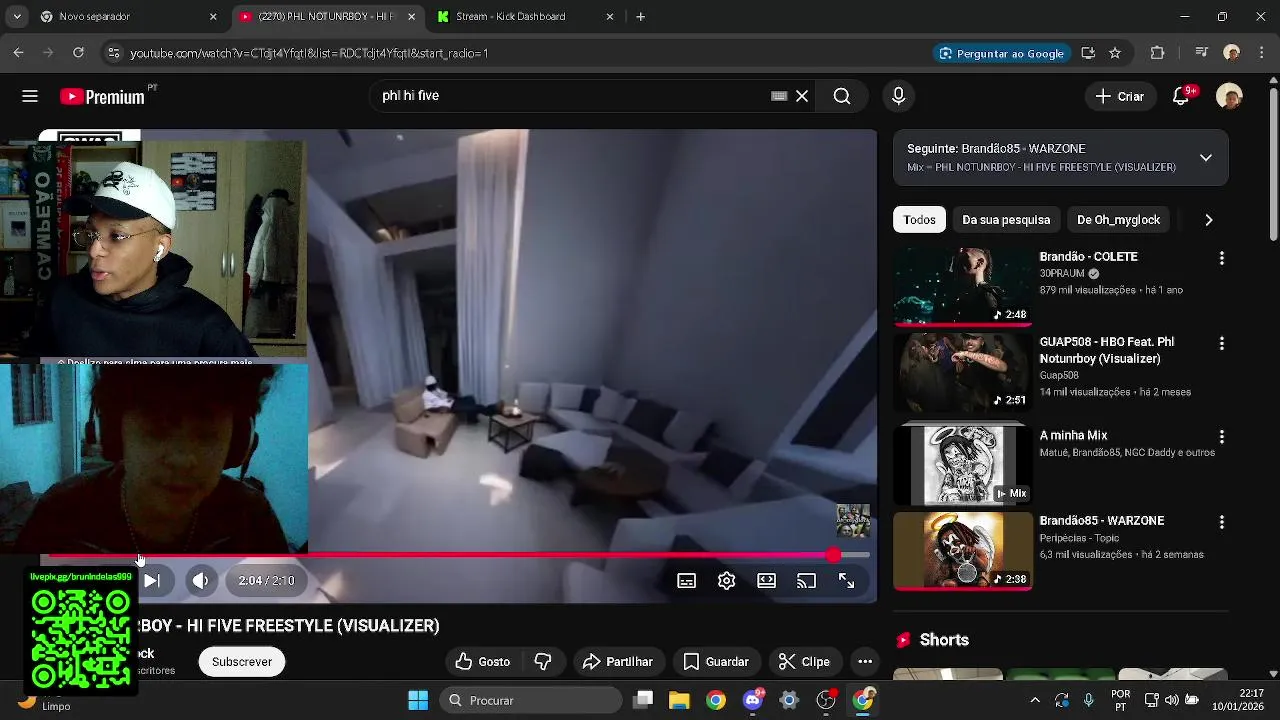Dislike the video with thumbs down
Screen dimensions: 1280x720
543,661
